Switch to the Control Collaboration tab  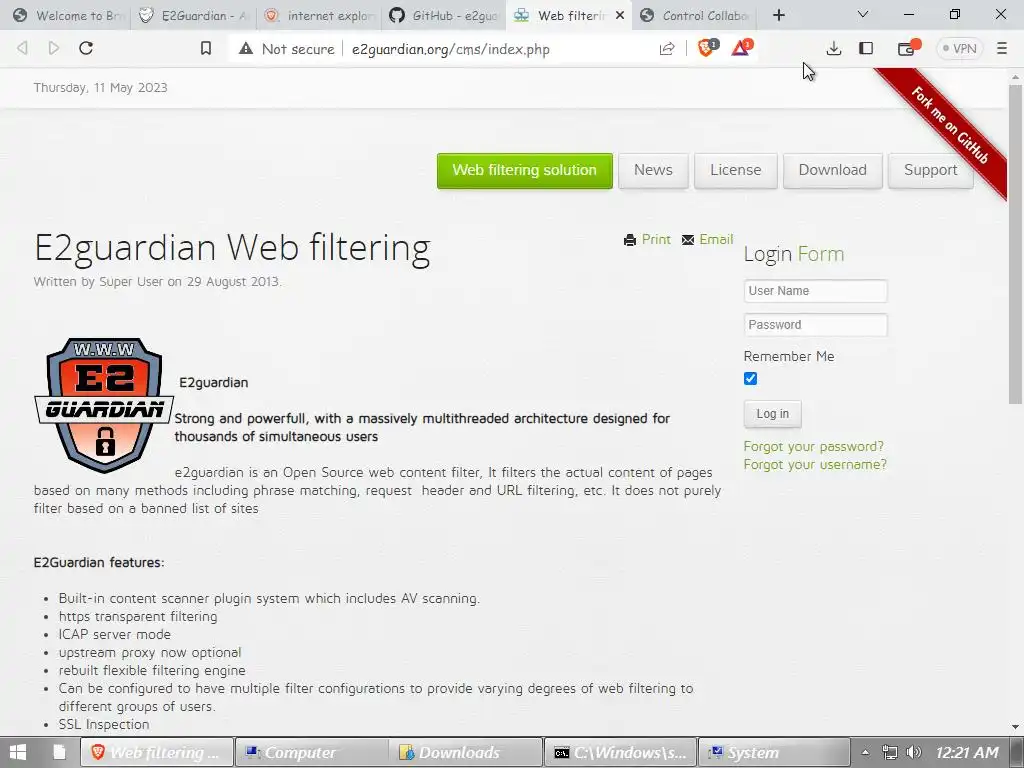tap(696, 16)
